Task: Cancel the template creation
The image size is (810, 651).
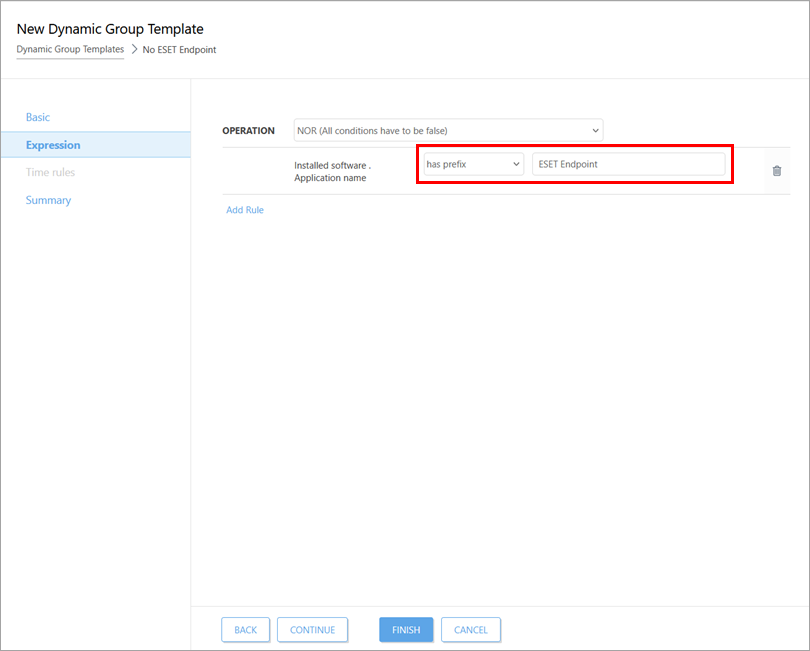Action: [x=470, y=630]
